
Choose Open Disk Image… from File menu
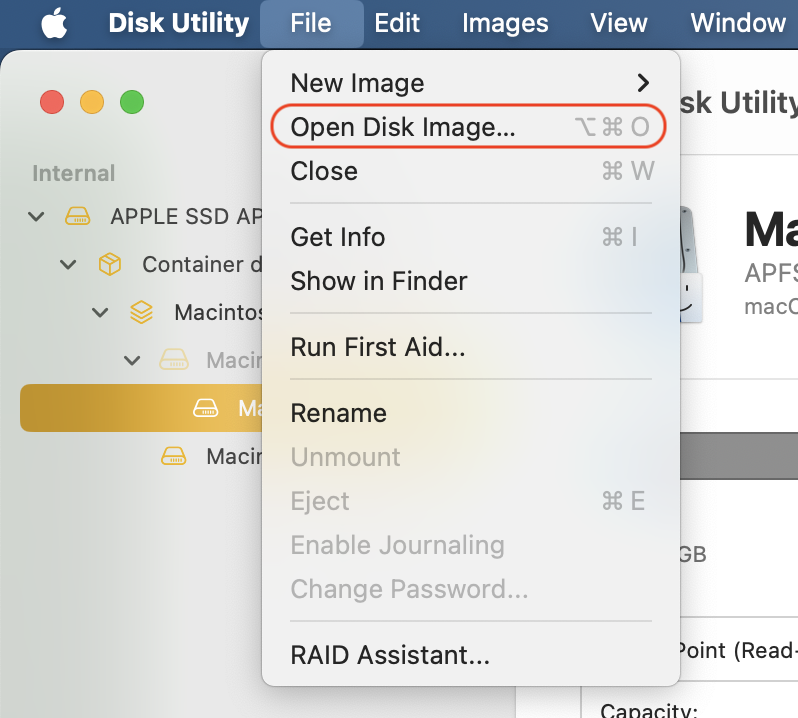click(471, 127)
